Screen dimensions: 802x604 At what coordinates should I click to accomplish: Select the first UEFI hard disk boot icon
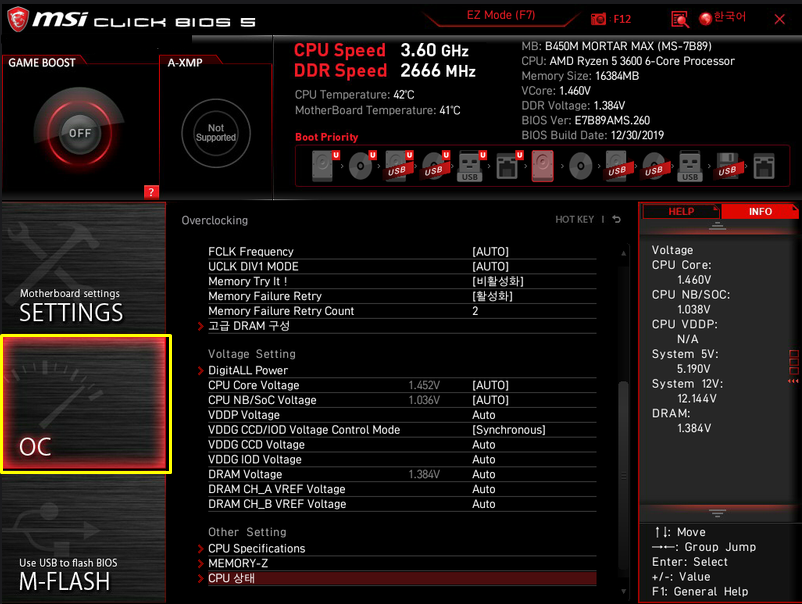(x=325, y=166)
